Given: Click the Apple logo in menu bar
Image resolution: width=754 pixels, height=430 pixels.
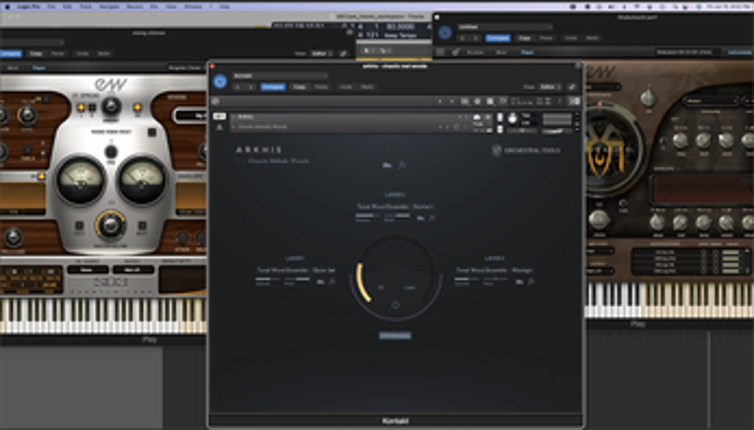Looking at the screenshot, I should (7, 7).
